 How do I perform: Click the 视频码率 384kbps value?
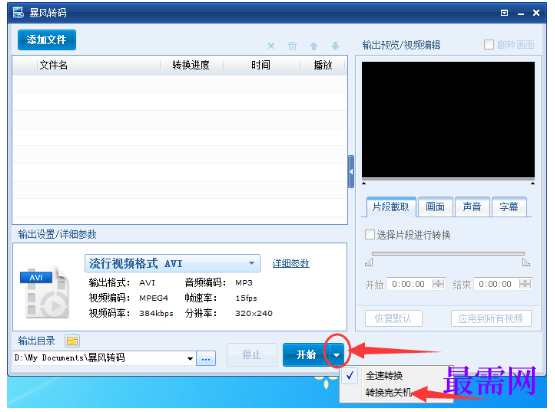point(156,313)
